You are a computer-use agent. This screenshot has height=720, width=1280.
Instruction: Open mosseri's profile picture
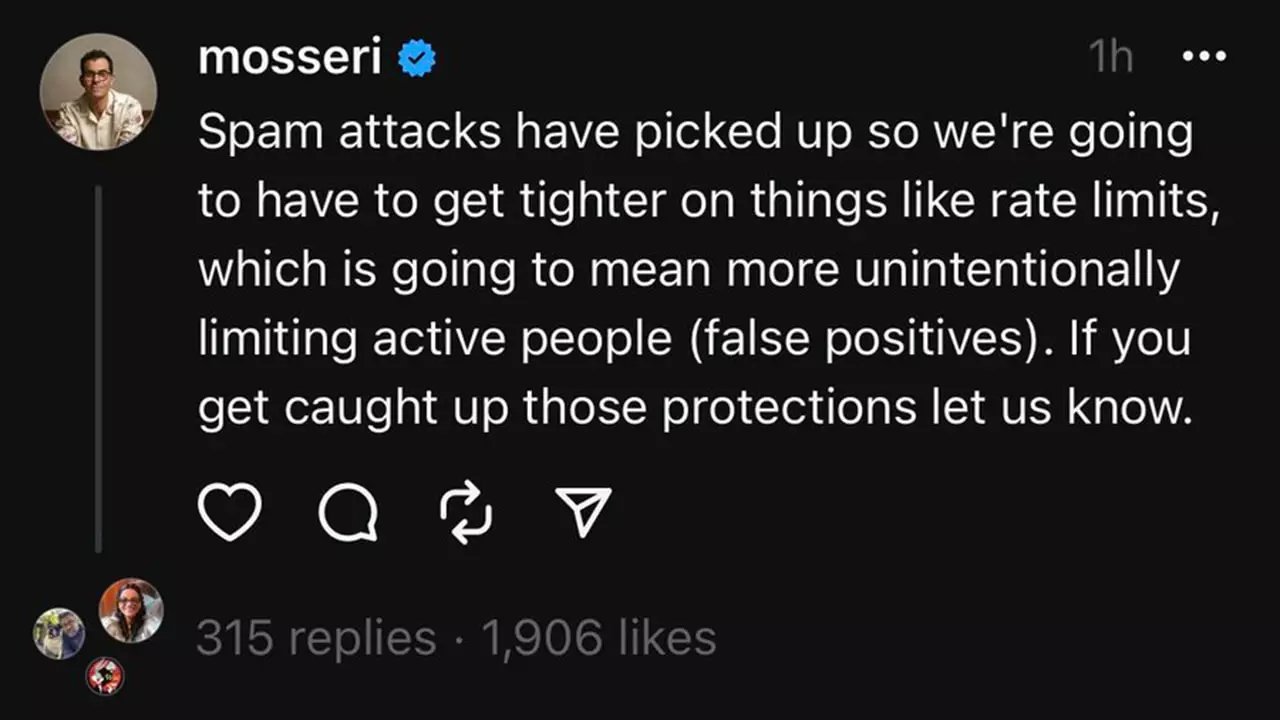98,92
